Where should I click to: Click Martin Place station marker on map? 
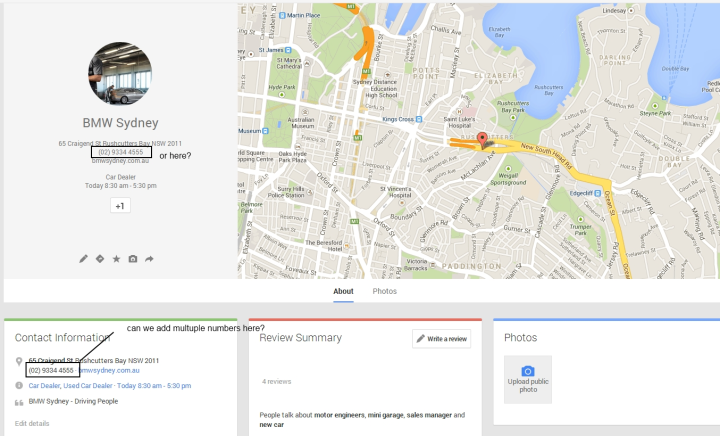[283, 15]
